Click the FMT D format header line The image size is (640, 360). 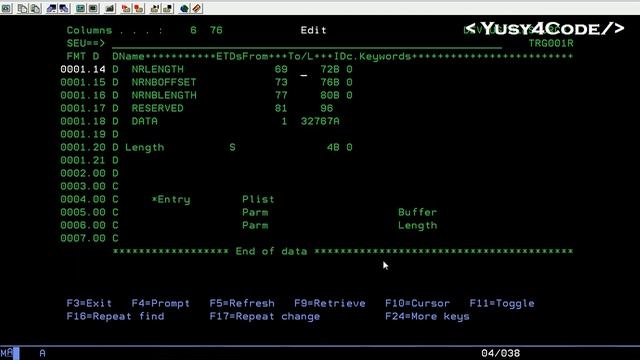coord(320,56)
